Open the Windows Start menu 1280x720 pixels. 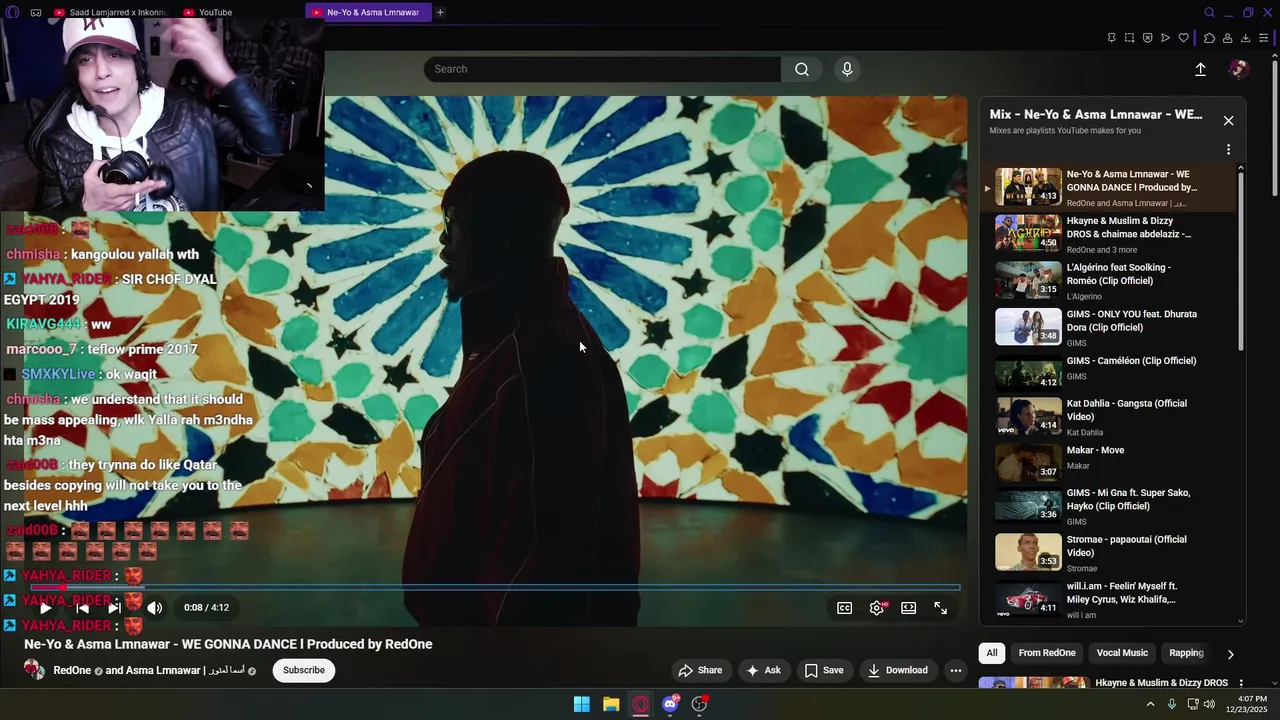coord(581,704)
